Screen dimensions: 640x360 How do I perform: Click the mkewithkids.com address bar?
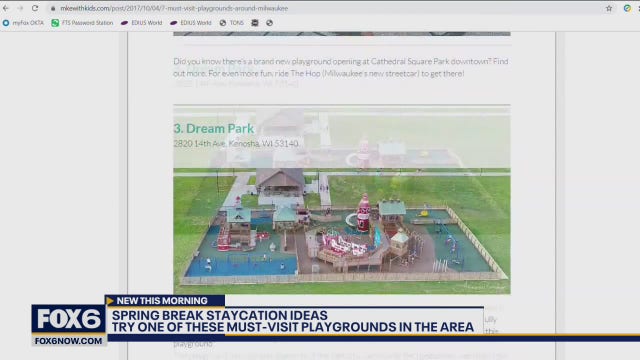tap(174, 8)
